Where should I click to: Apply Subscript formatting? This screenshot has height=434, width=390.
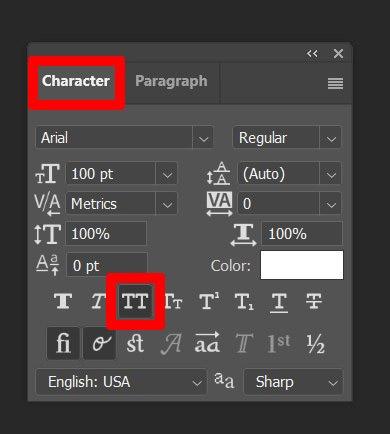[x=244, y=302]
